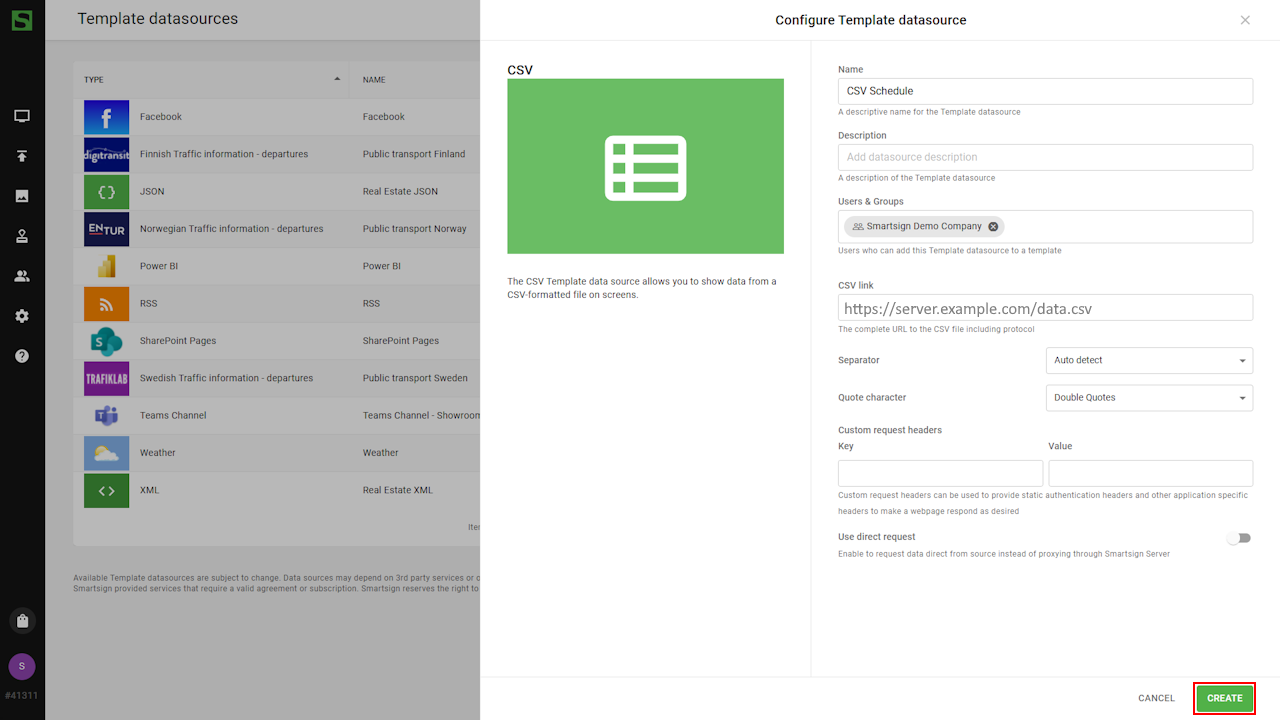The width and height of the screenshot is (1280, 720).
Task: Enable the Use direct request toggle
Action: tap(1239, 538)
